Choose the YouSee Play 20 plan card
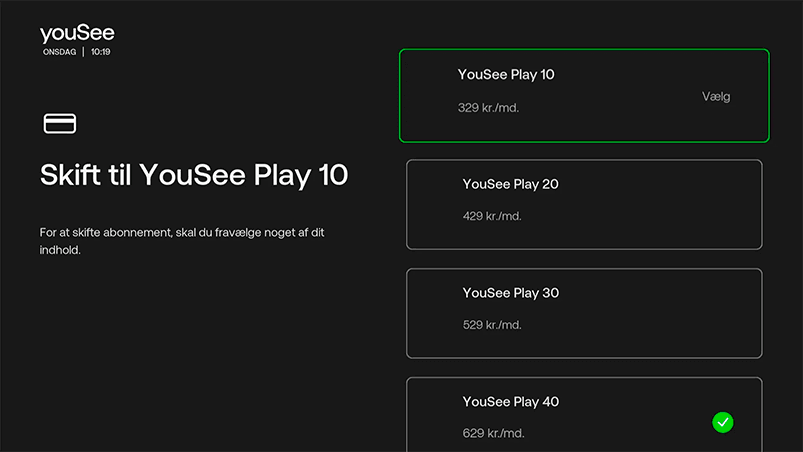The image size is (803, 452). [x=584, y=205]
